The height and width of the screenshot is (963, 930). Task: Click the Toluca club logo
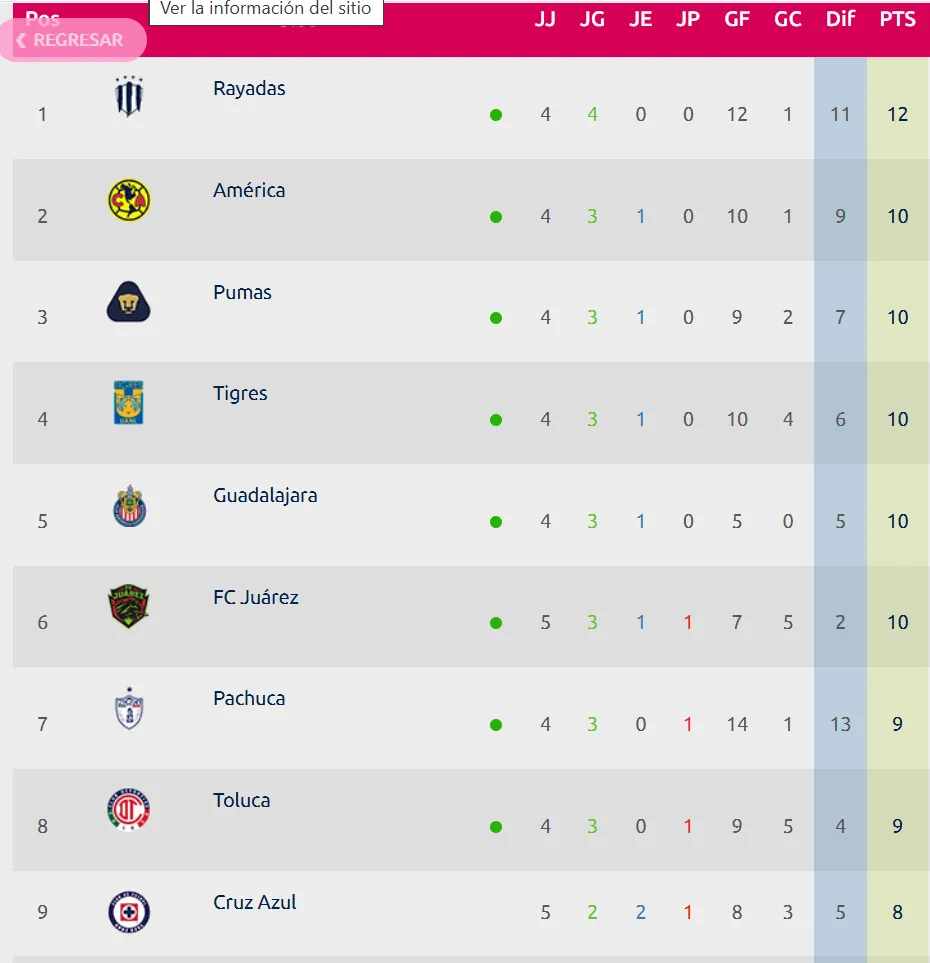129,810
